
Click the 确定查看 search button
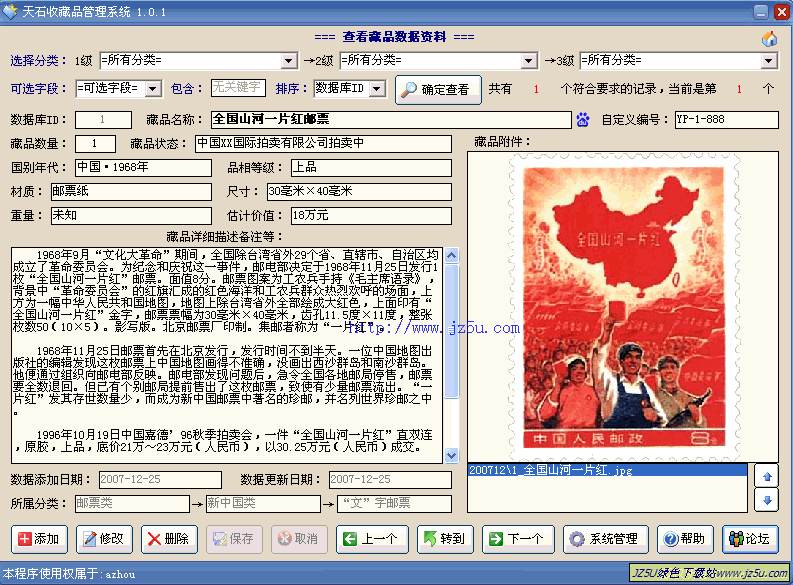tap(438, 89)
